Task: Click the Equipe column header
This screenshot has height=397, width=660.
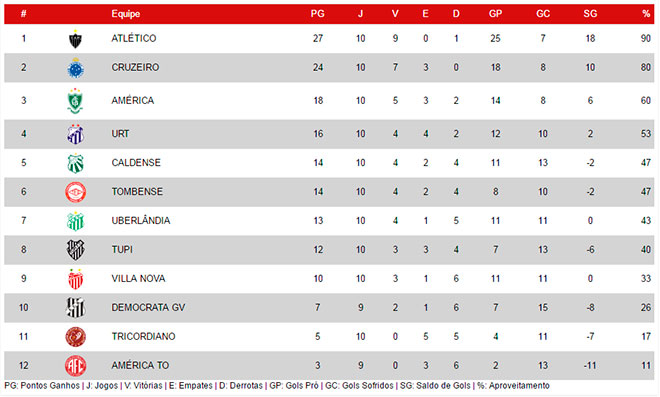Action: (125, 14)
